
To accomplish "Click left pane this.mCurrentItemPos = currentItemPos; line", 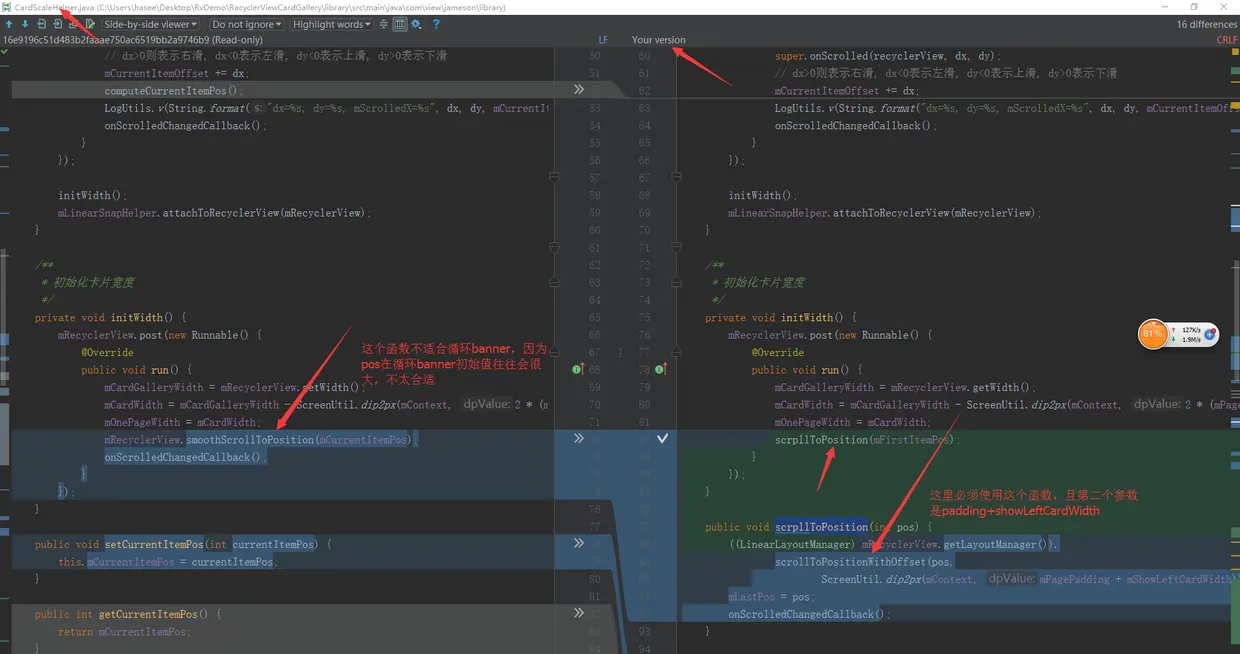I will (167, 561).
